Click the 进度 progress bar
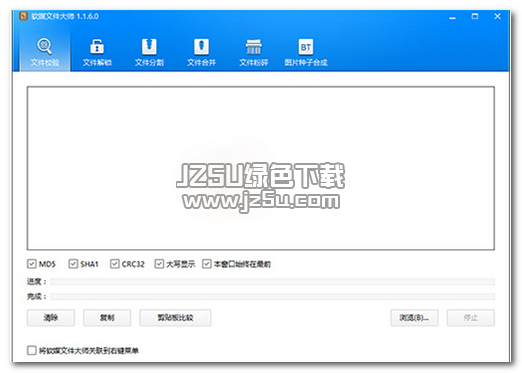This screenshot has width=522, height=373. click(x=273, y=282)
